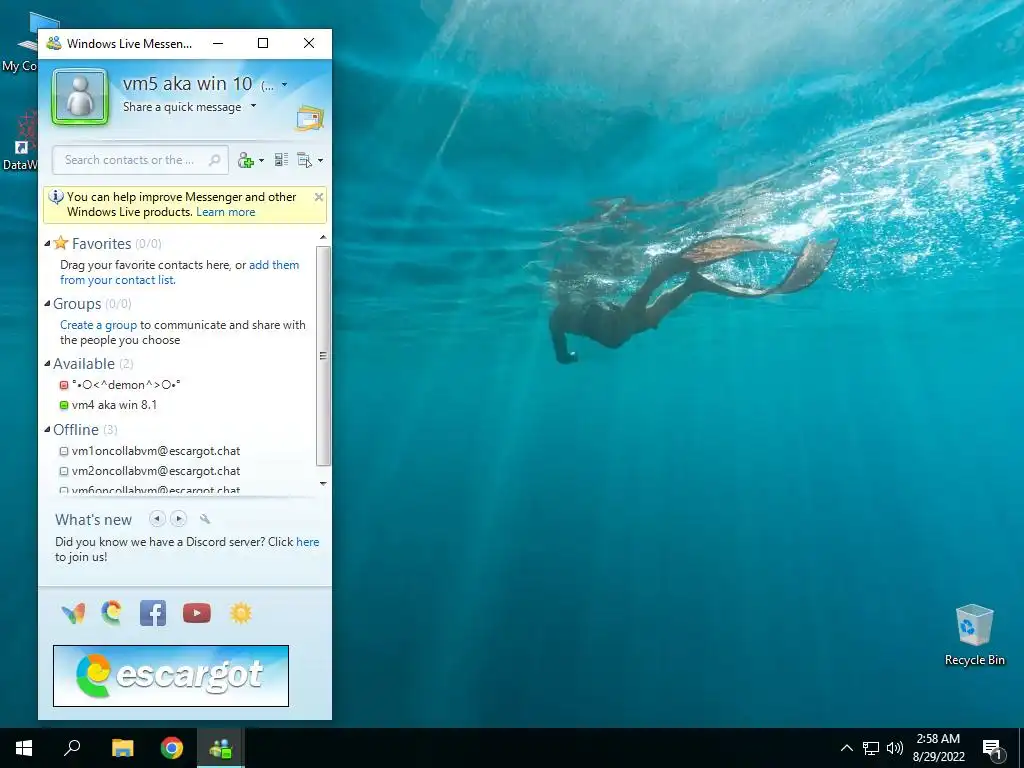Click busy status icon beside demon contact

[64, 385]
